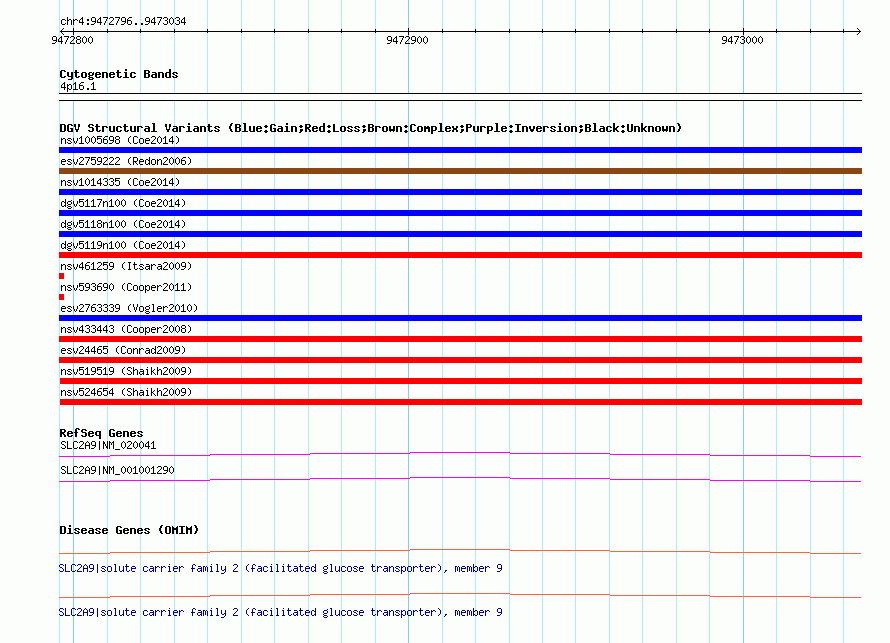890x643 pixels.
Task: Open variant dgv5117n100 (Coe2014) label
Action: 123,203
